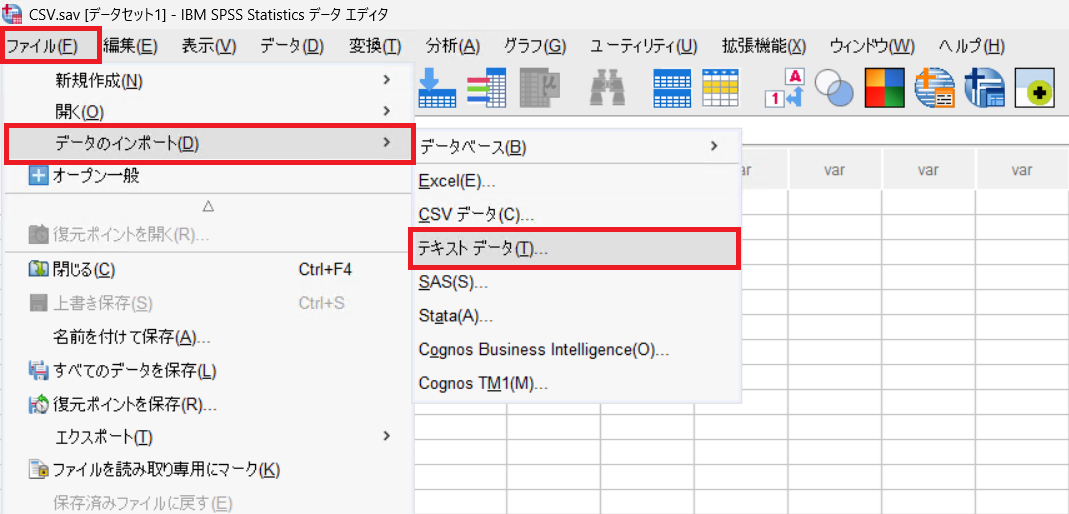The height and width of the screenshot is (514, 1069).
Task: Open the 表示(V) menu
Action: click(x=209, y=46)
